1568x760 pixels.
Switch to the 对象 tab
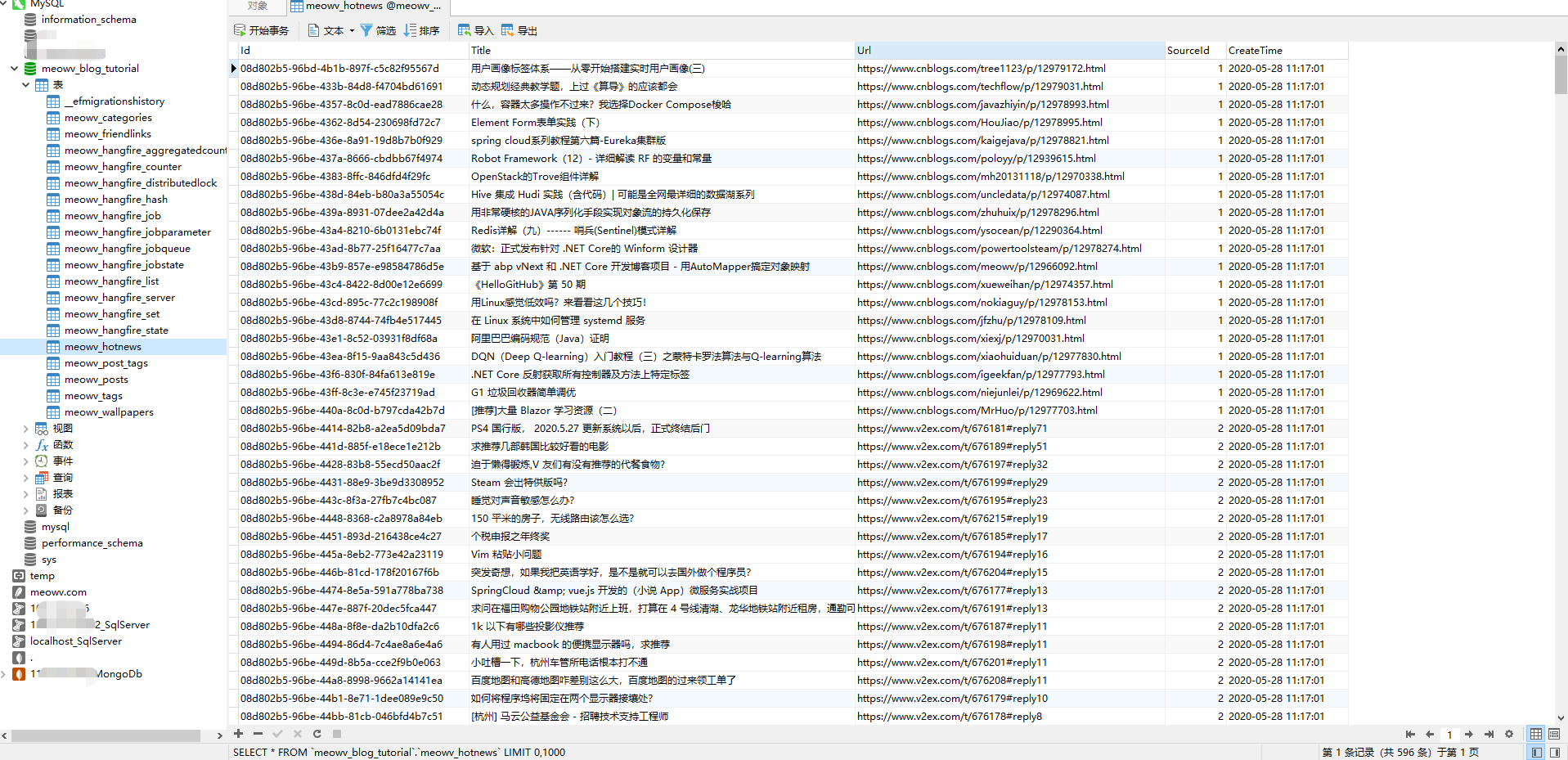(x=258, y=7)
